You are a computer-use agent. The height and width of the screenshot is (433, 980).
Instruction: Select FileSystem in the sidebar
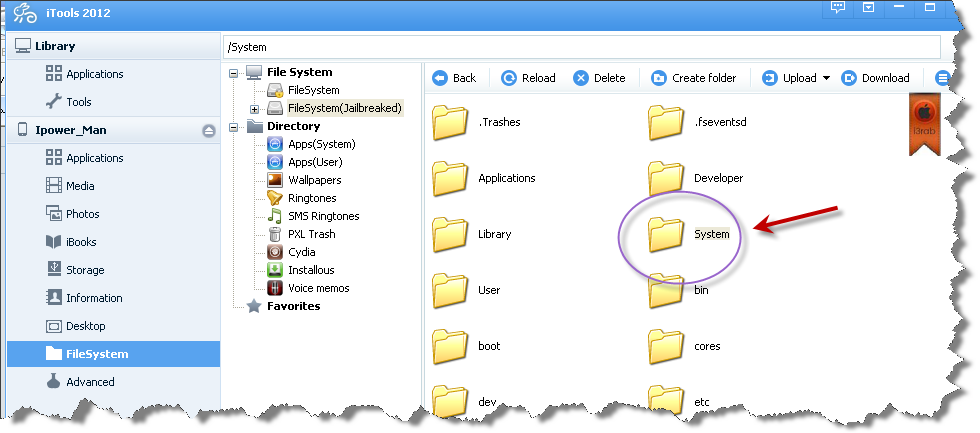(113, 354)
